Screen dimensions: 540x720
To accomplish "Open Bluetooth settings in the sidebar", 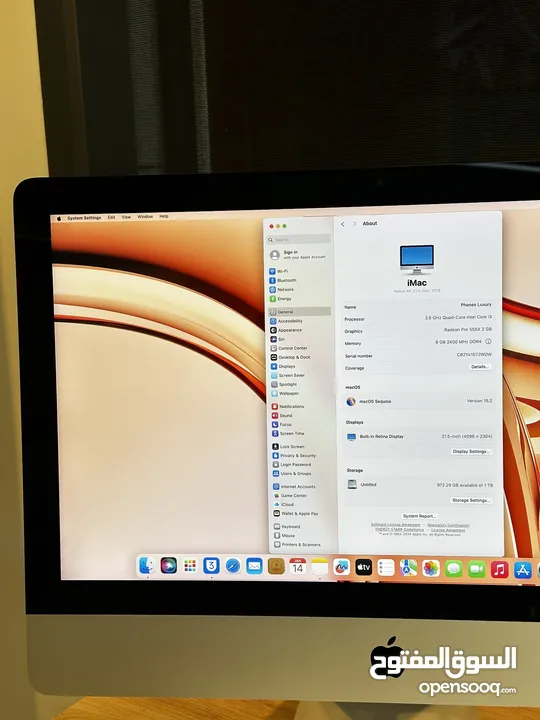I will pos(283,280).
